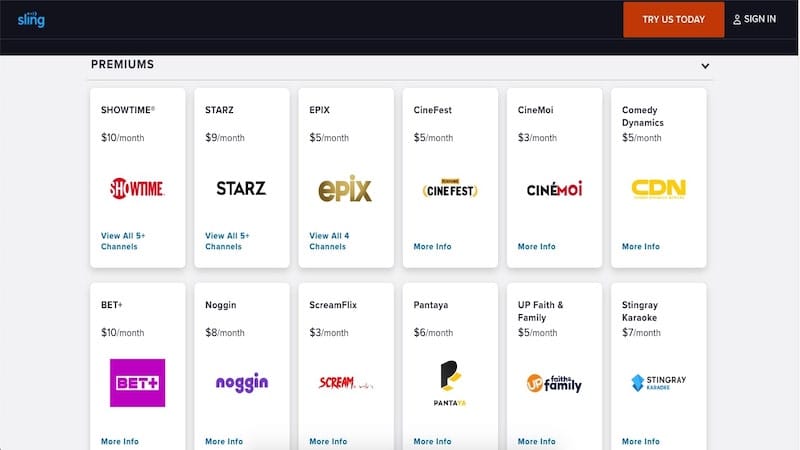Click the STARZ card title
This screenshot has height=450, width=800.
(219, 110)
